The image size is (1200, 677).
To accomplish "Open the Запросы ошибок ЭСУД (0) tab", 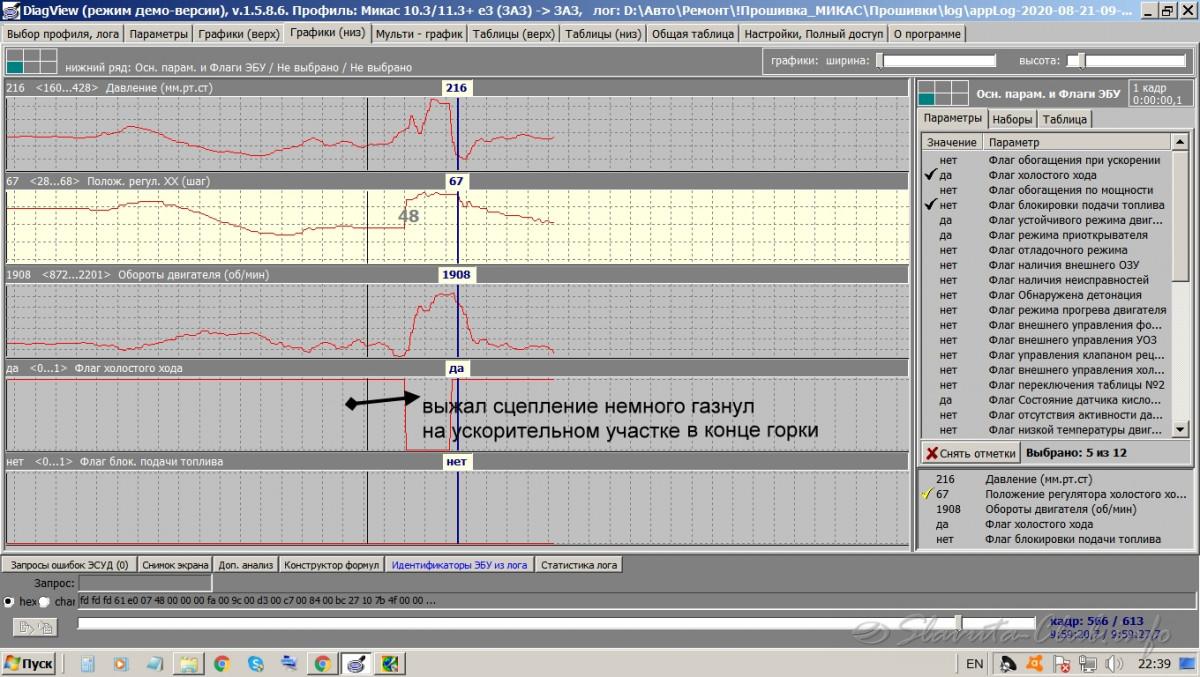I will (x=68, y=565).
